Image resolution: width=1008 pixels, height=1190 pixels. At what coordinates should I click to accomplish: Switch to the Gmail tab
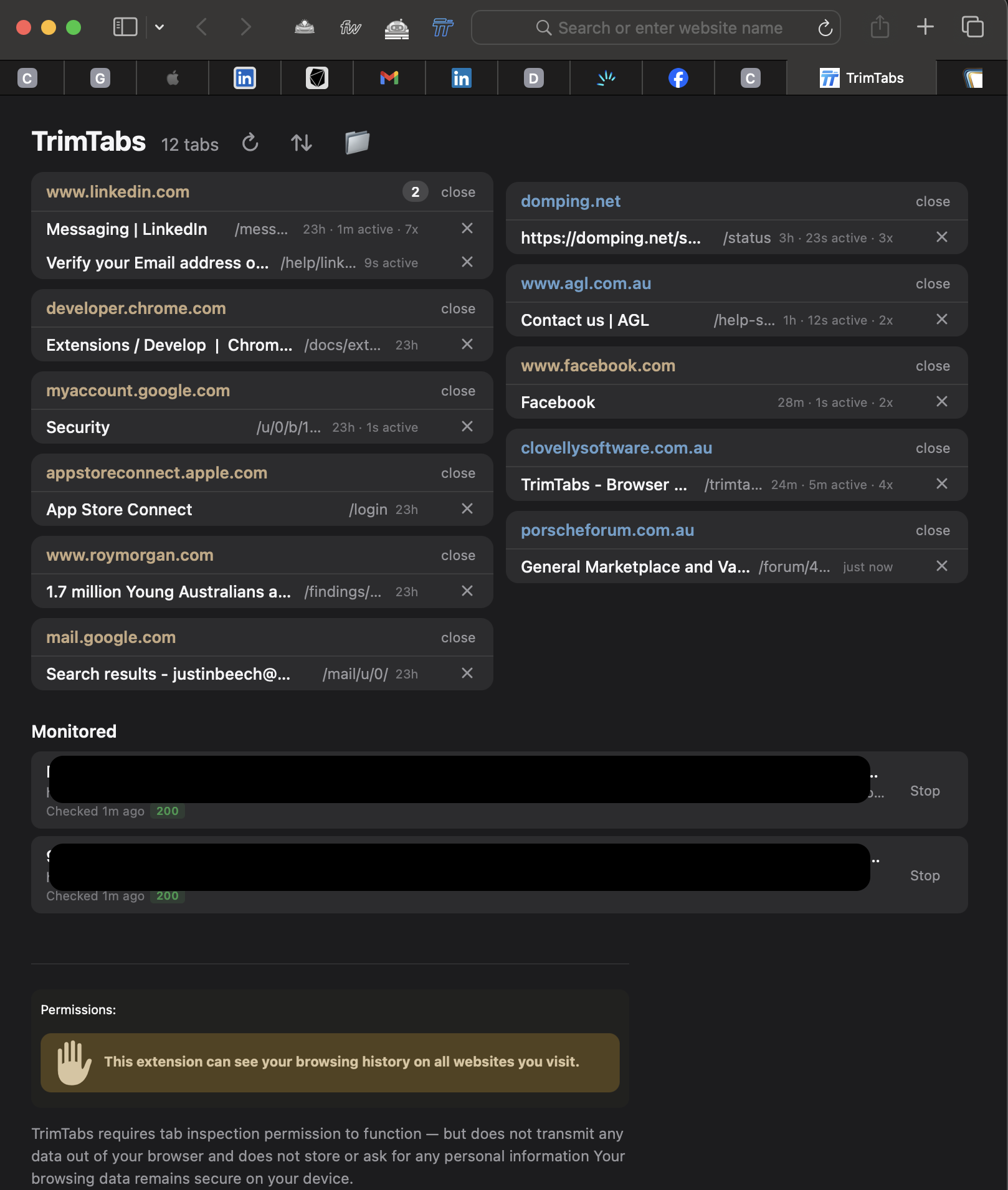389,78
